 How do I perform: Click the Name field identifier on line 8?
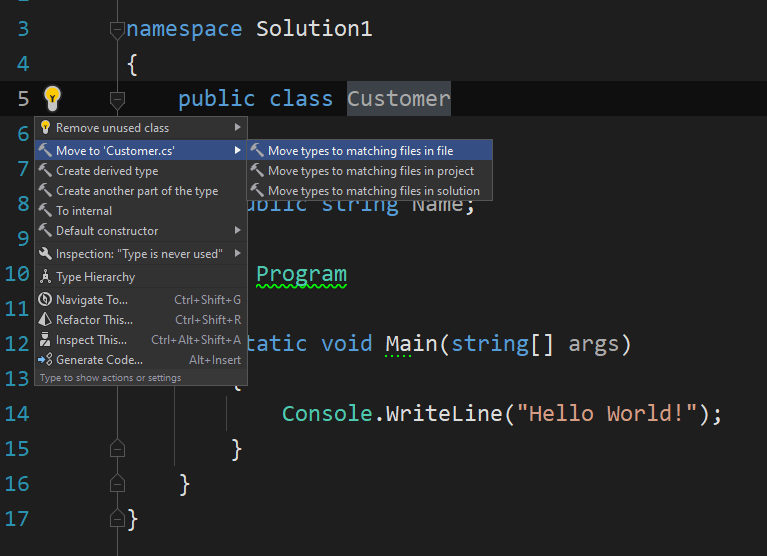(437, 206)
